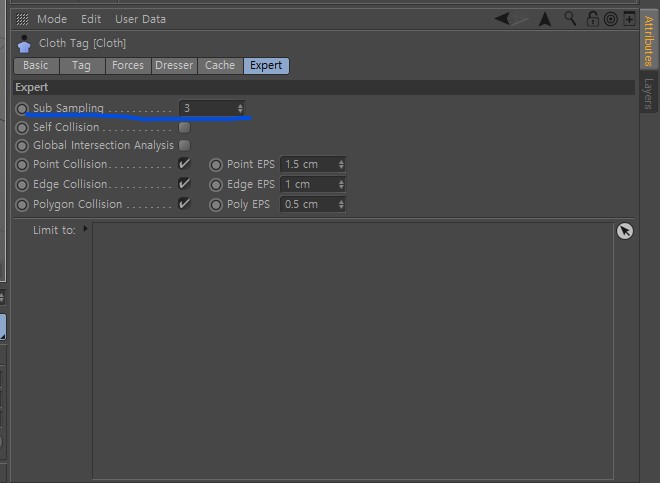Click the grid handle icon beside Mode

[x=22, y=19]
